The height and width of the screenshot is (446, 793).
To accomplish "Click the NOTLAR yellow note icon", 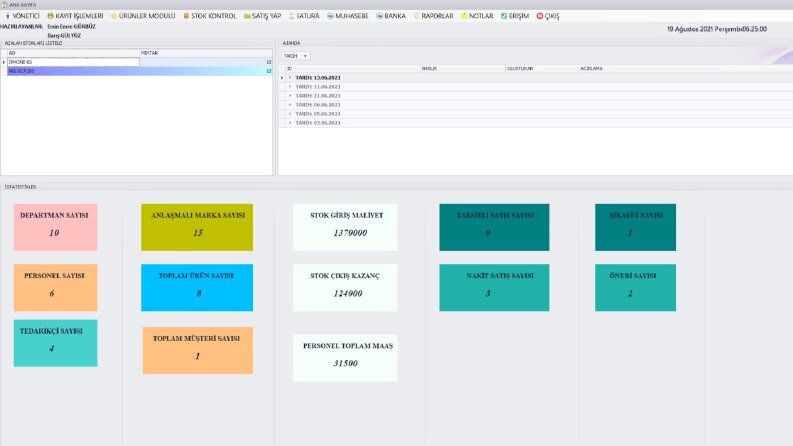I will tap(464, 16).
